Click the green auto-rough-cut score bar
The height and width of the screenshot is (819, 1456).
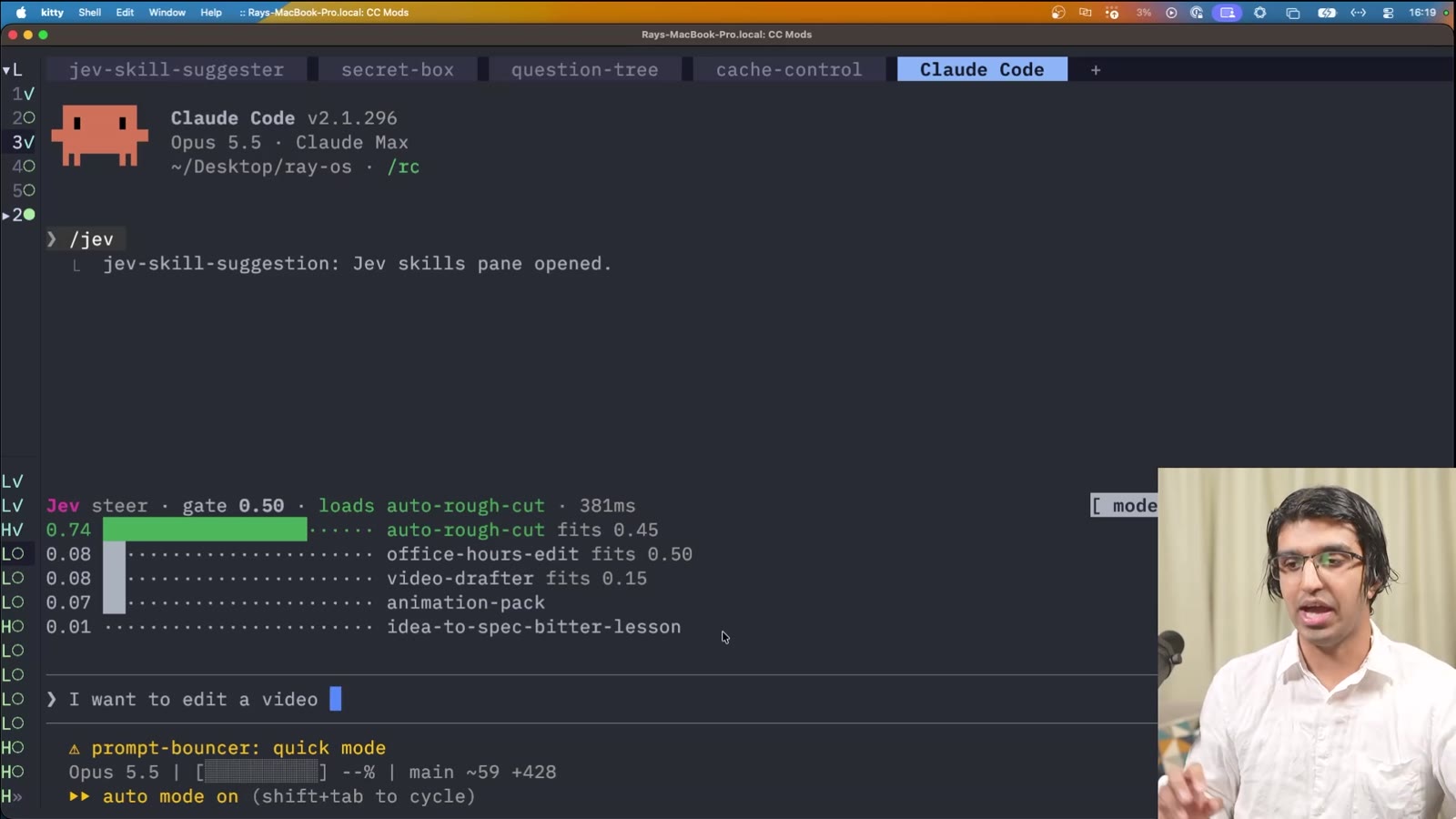[205, 530]
